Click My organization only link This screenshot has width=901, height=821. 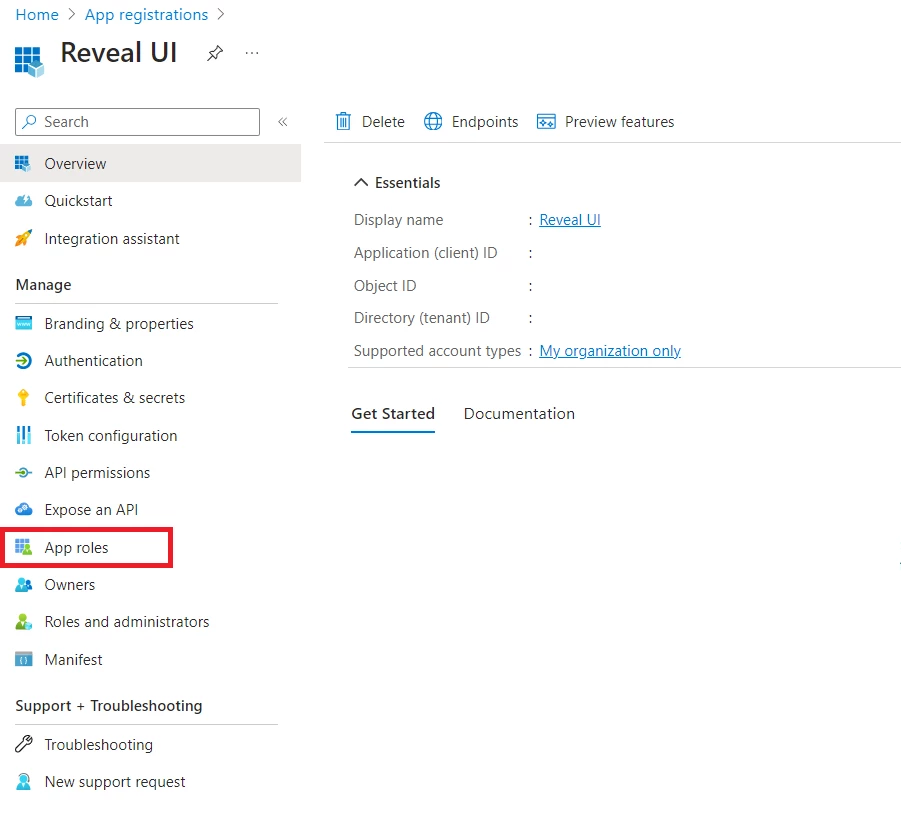pyautogui.click(x=610, y=351)
